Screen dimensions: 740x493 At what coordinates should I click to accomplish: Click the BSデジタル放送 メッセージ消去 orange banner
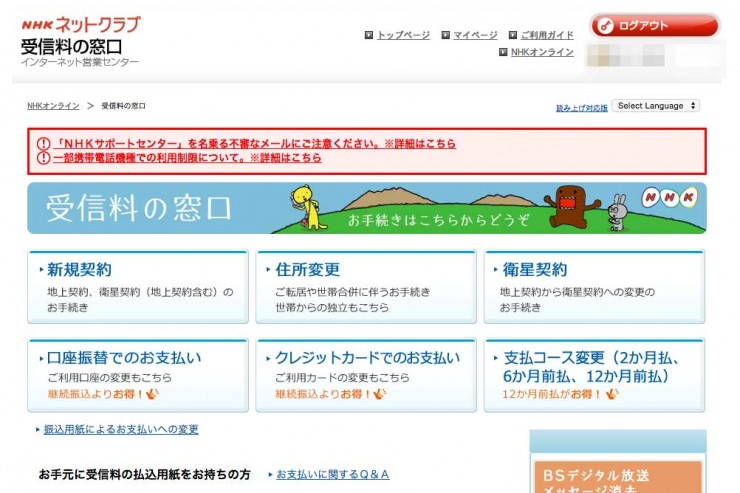[618, 477]
